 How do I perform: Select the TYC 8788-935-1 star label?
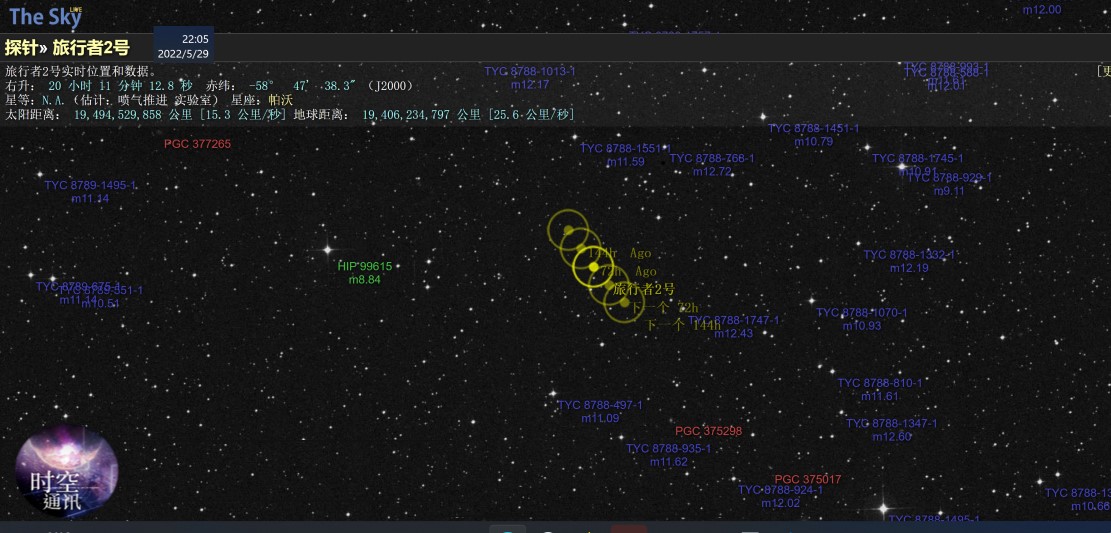[668, 449]
